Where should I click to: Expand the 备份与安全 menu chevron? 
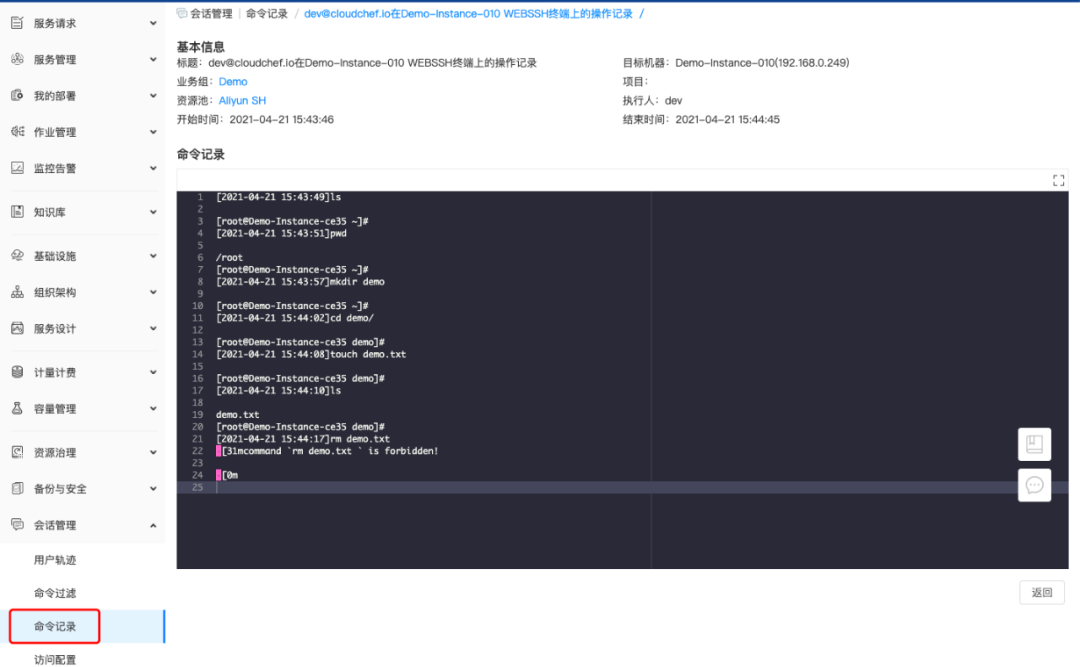(x=153, y=489)
